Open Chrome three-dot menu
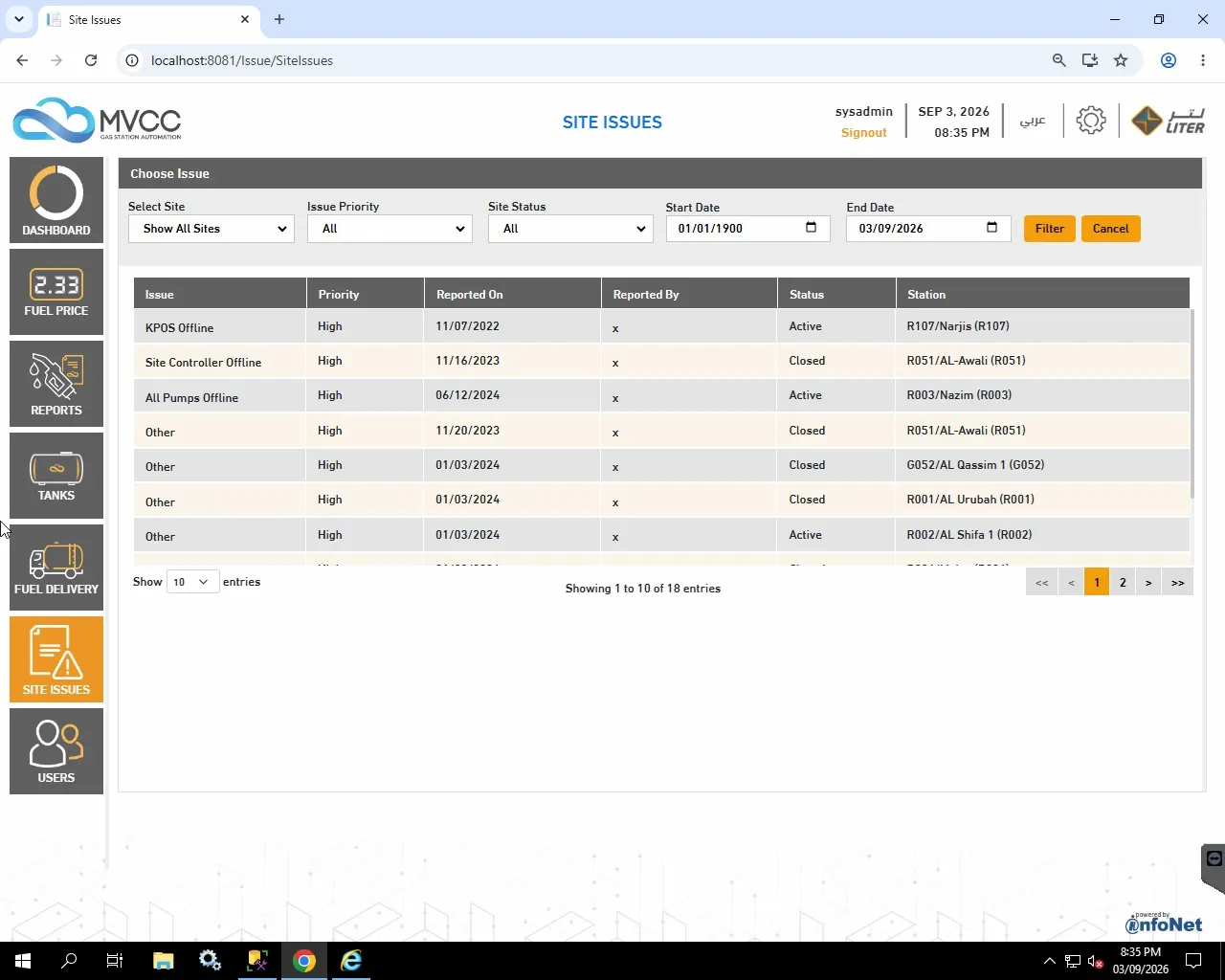This screenshot has width=1225, height=980. click(1203, 60)
